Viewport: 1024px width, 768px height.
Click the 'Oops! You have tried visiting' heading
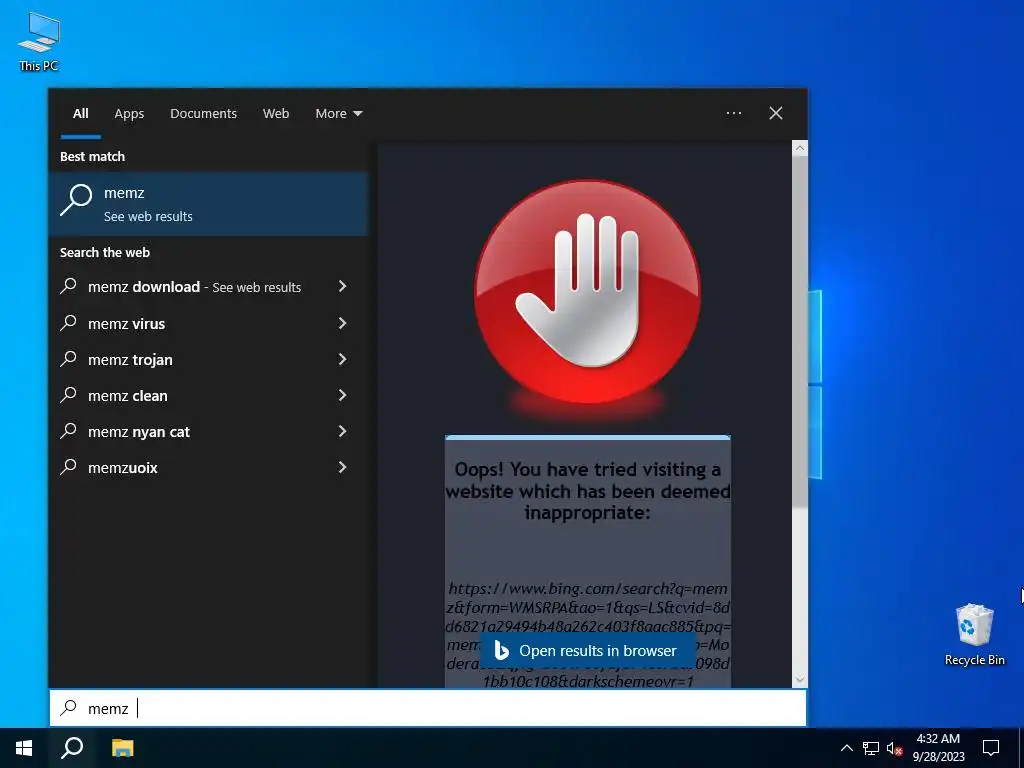pyautogui.click(x=587, y=491)
